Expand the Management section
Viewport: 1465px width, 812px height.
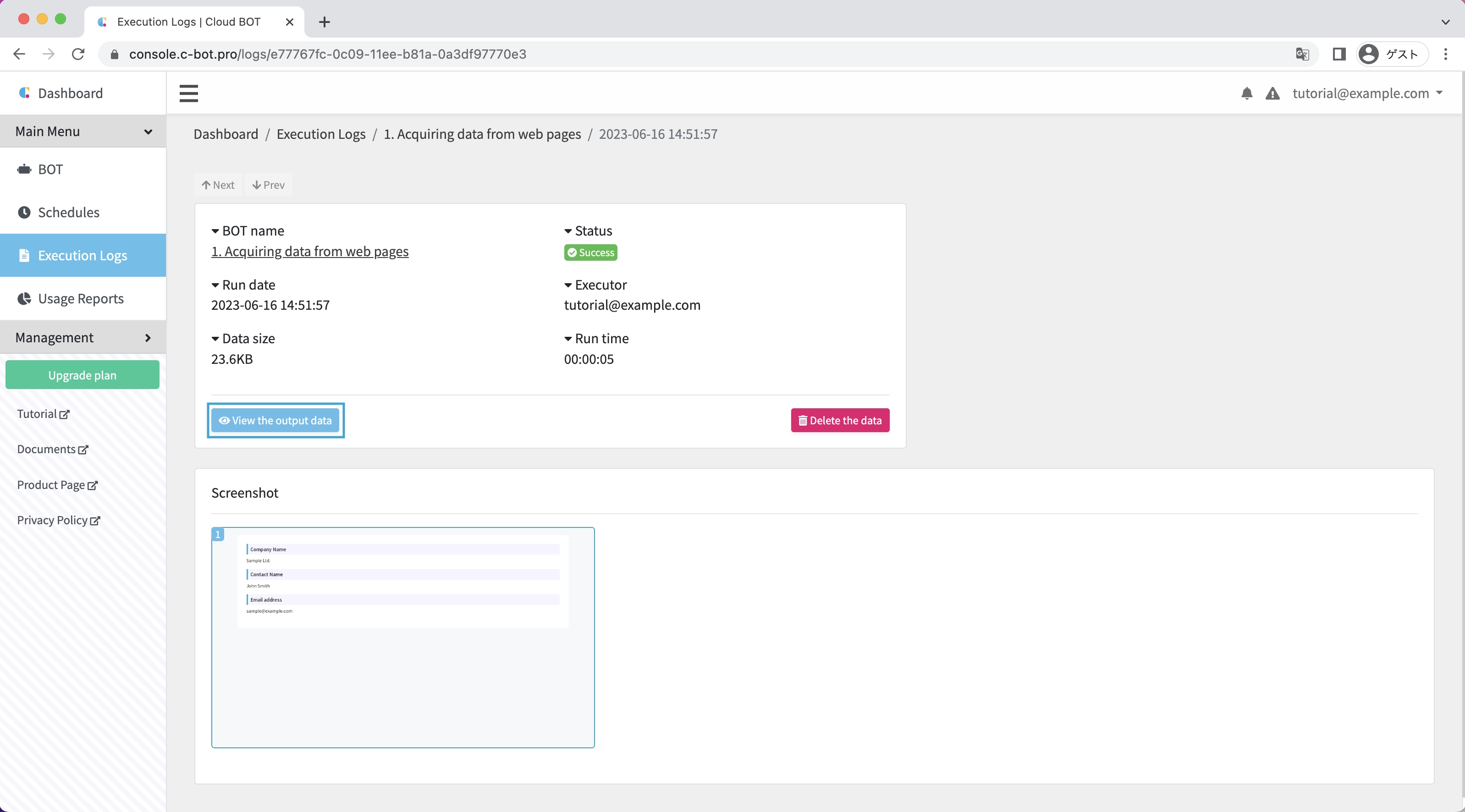[83, 338]
